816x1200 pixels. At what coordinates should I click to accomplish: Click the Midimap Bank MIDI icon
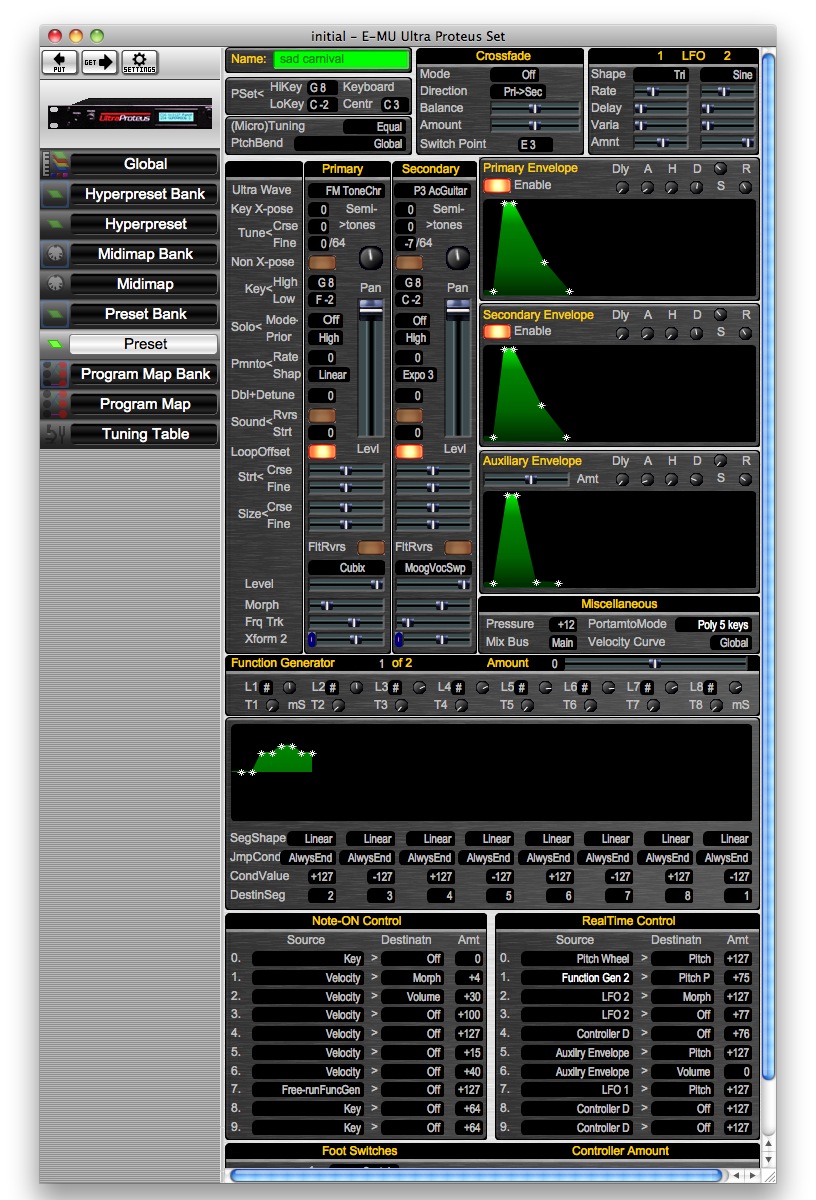pos(55,254)
